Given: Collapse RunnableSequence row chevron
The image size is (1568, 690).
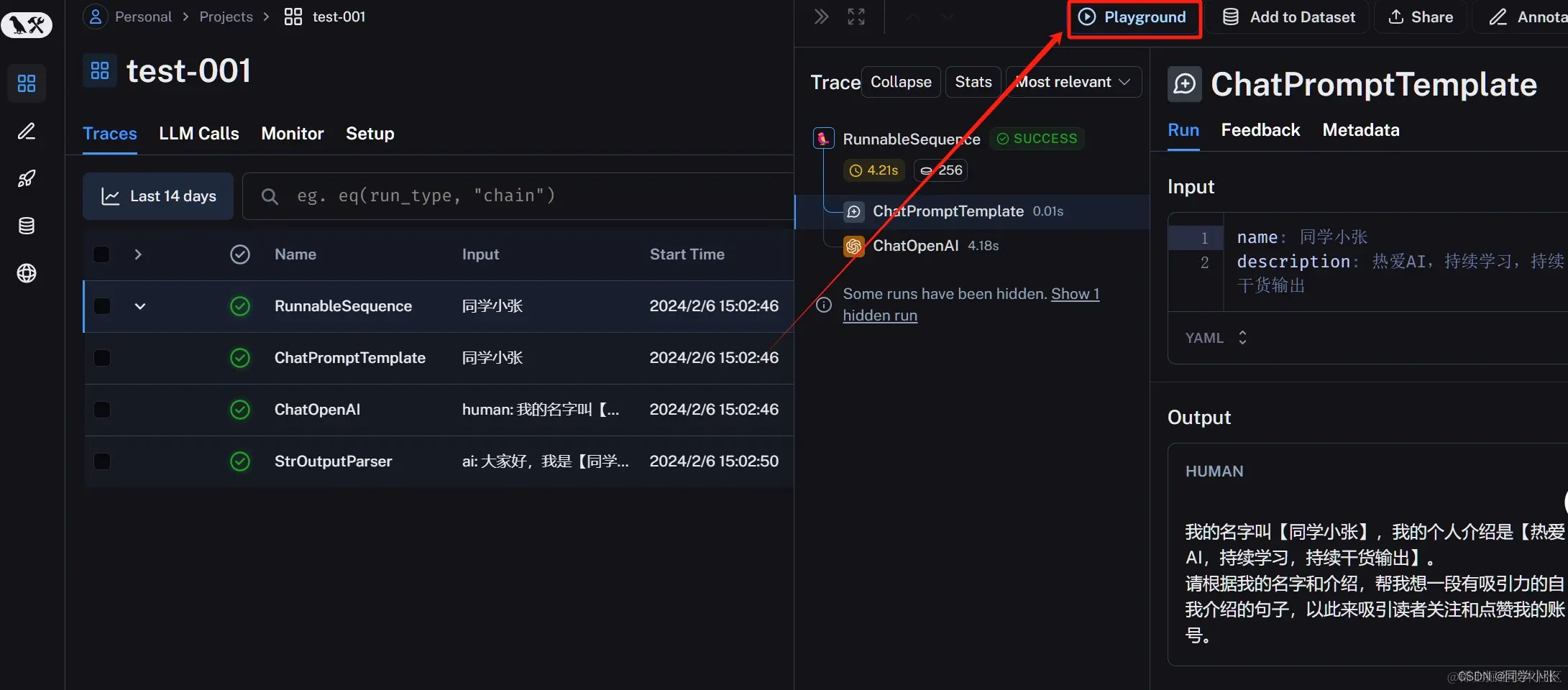Looking at the screenshot, I should (x=140, y=306).
